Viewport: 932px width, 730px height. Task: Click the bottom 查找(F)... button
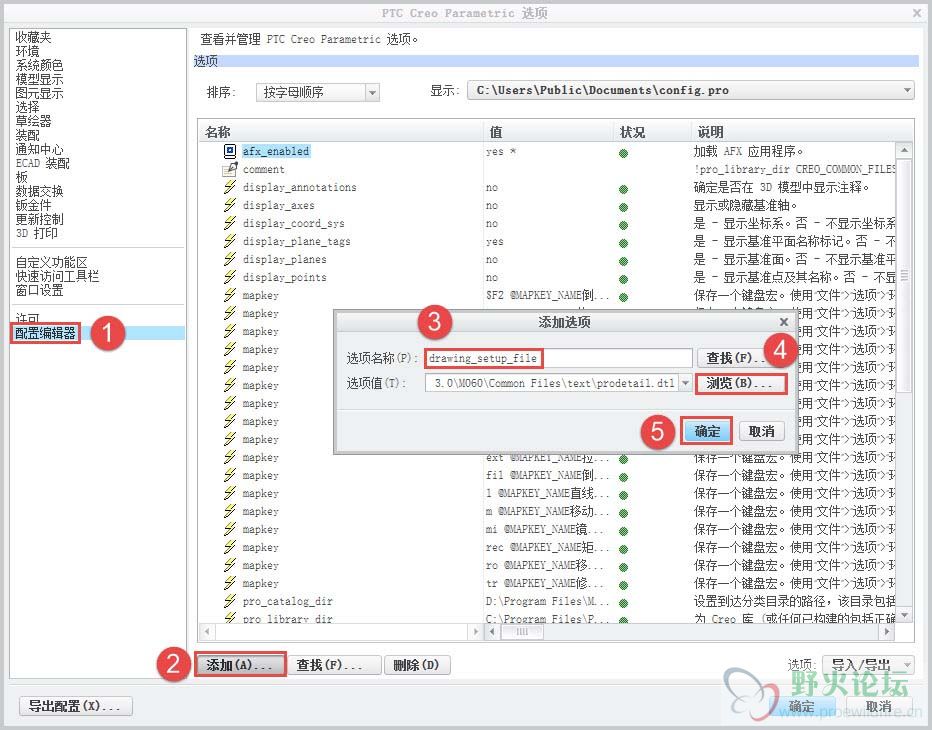pyautogui.click(x=334, y=665)
